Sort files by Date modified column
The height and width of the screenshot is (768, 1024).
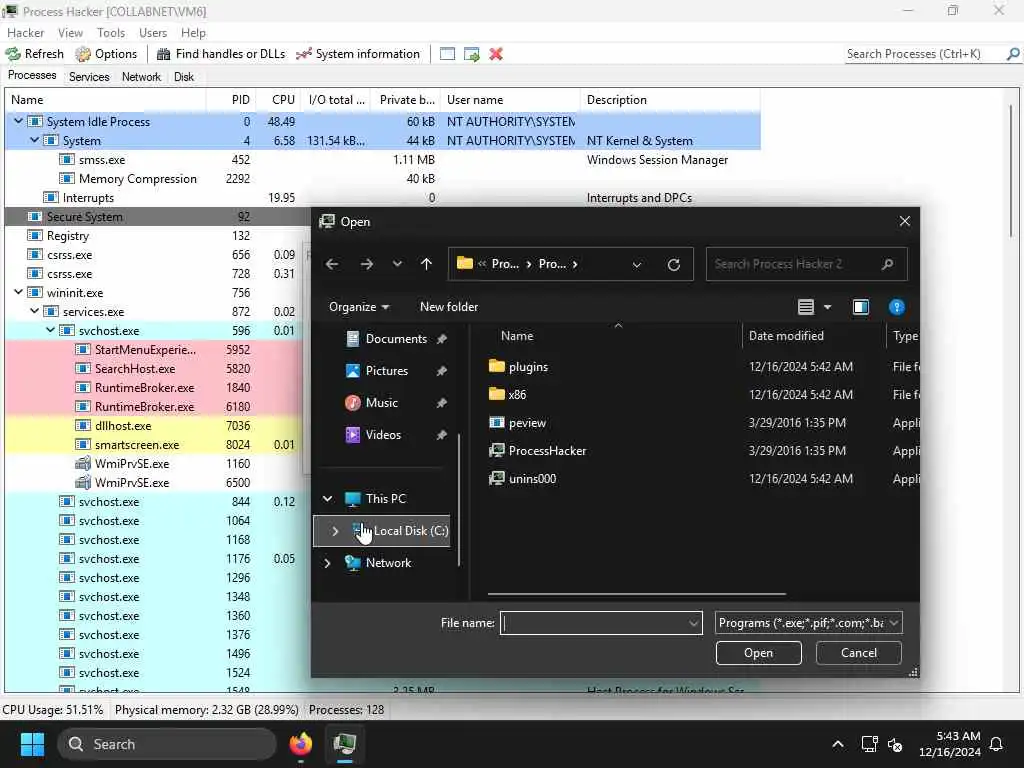(x=813, y=336)
